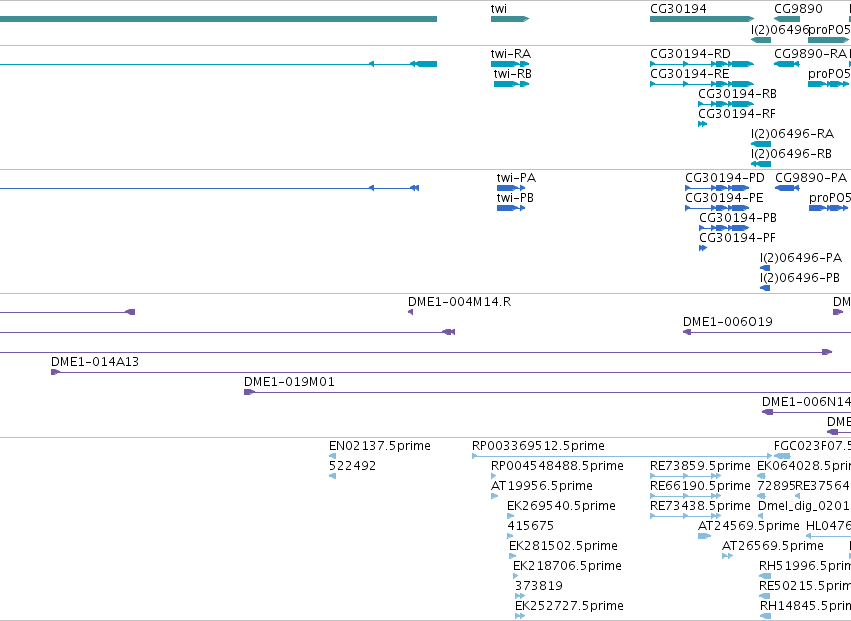
Task: Select the RE66190.5prime EST label
Action: (x=700, y=486)
